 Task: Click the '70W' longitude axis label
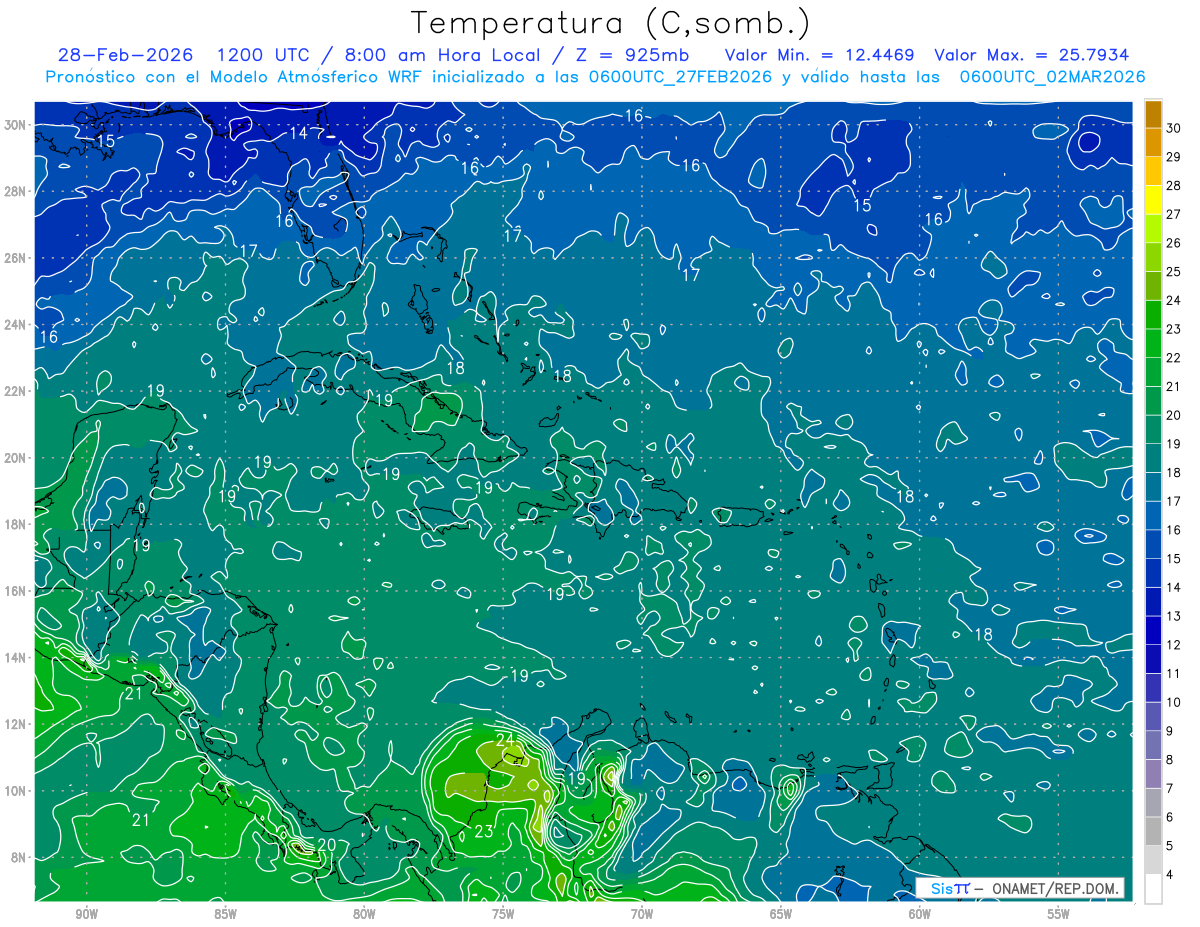click(642, 914)
